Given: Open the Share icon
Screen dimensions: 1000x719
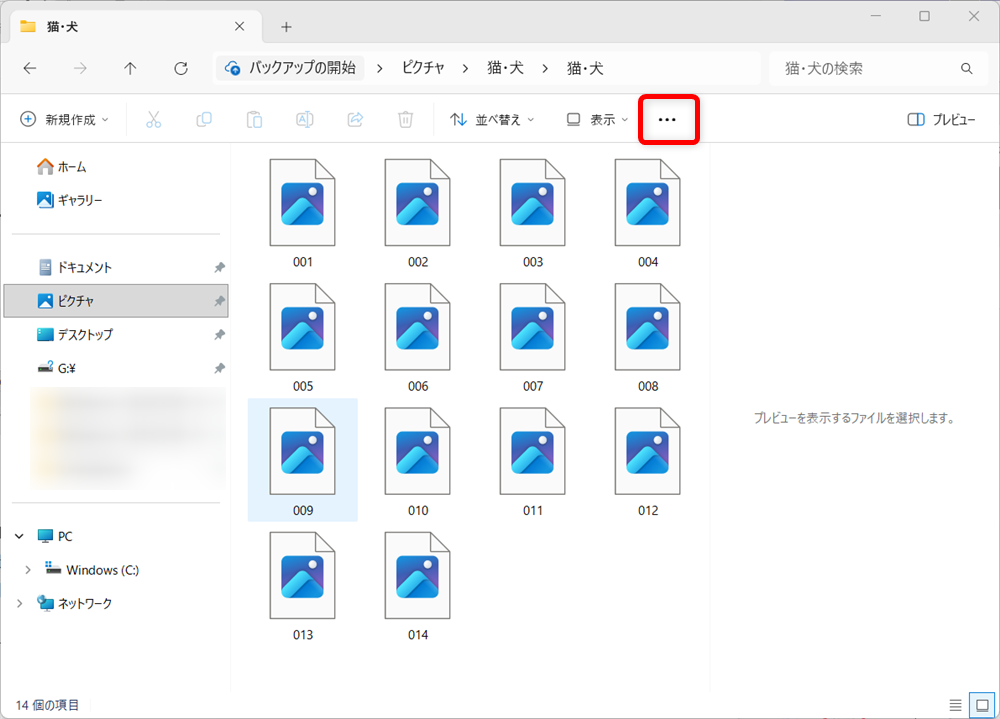Looking at the screenshot, I should coord(354,119).
